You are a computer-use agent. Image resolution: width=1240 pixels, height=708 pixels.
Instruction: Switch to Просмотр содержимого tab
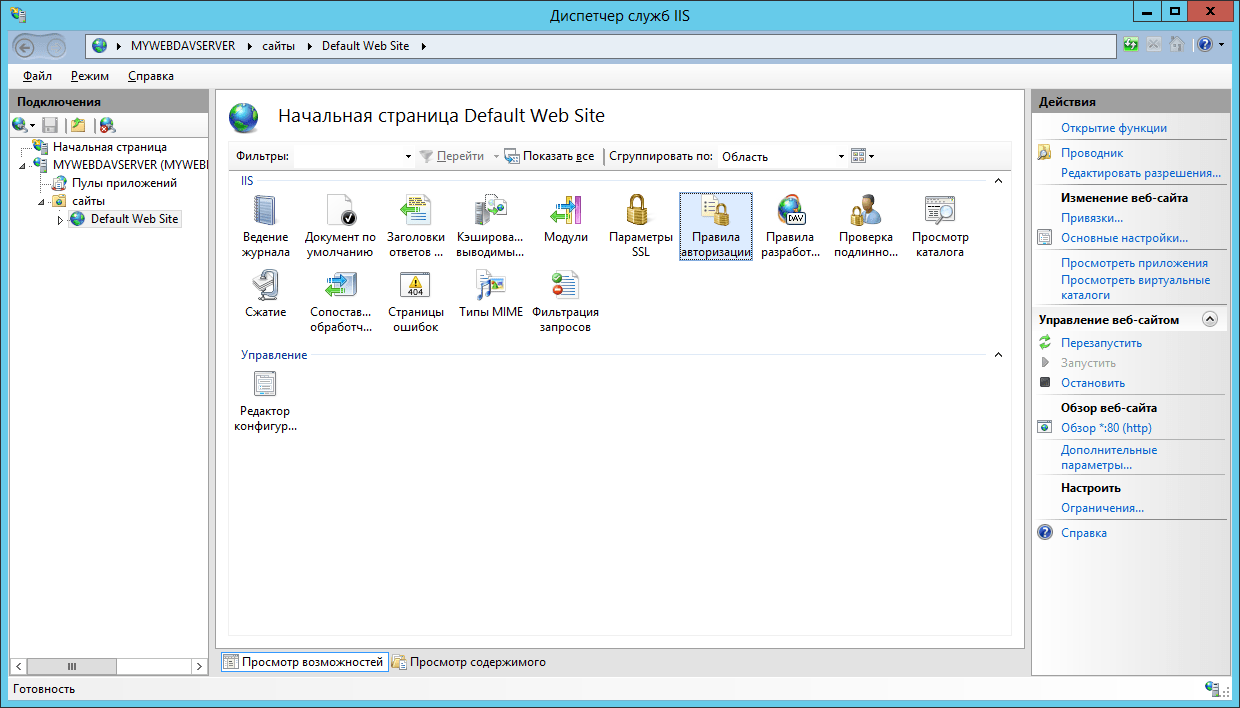[x=469, y=662]
